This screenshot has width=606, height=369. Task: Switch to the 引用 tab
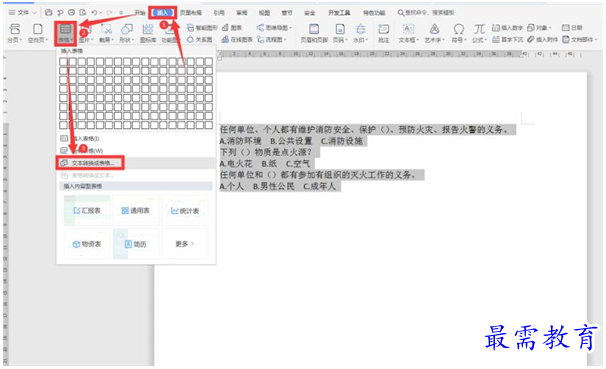tap(219, 13)
